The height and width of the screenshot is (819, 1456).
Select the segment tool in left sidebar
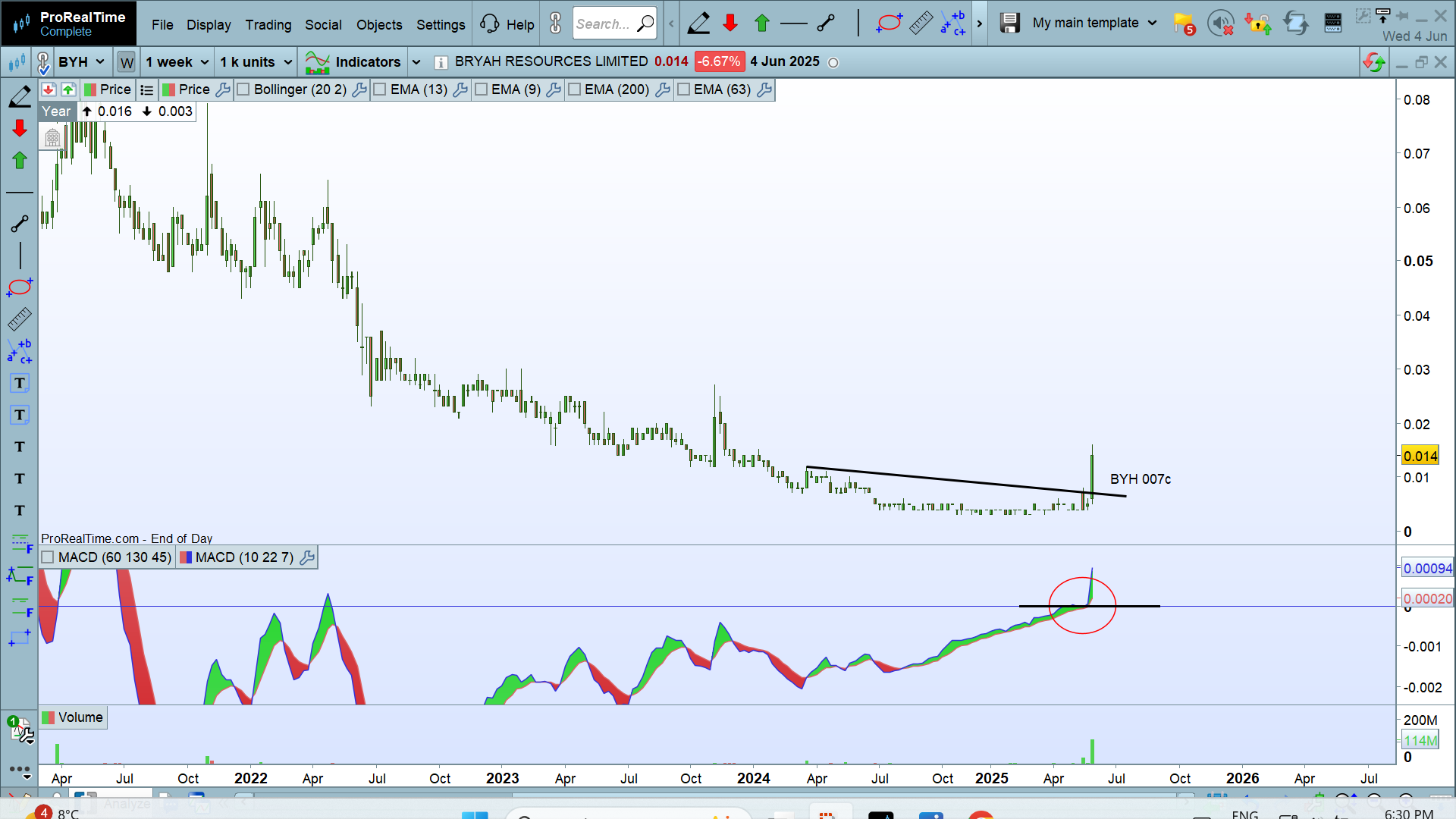(20, 224)
